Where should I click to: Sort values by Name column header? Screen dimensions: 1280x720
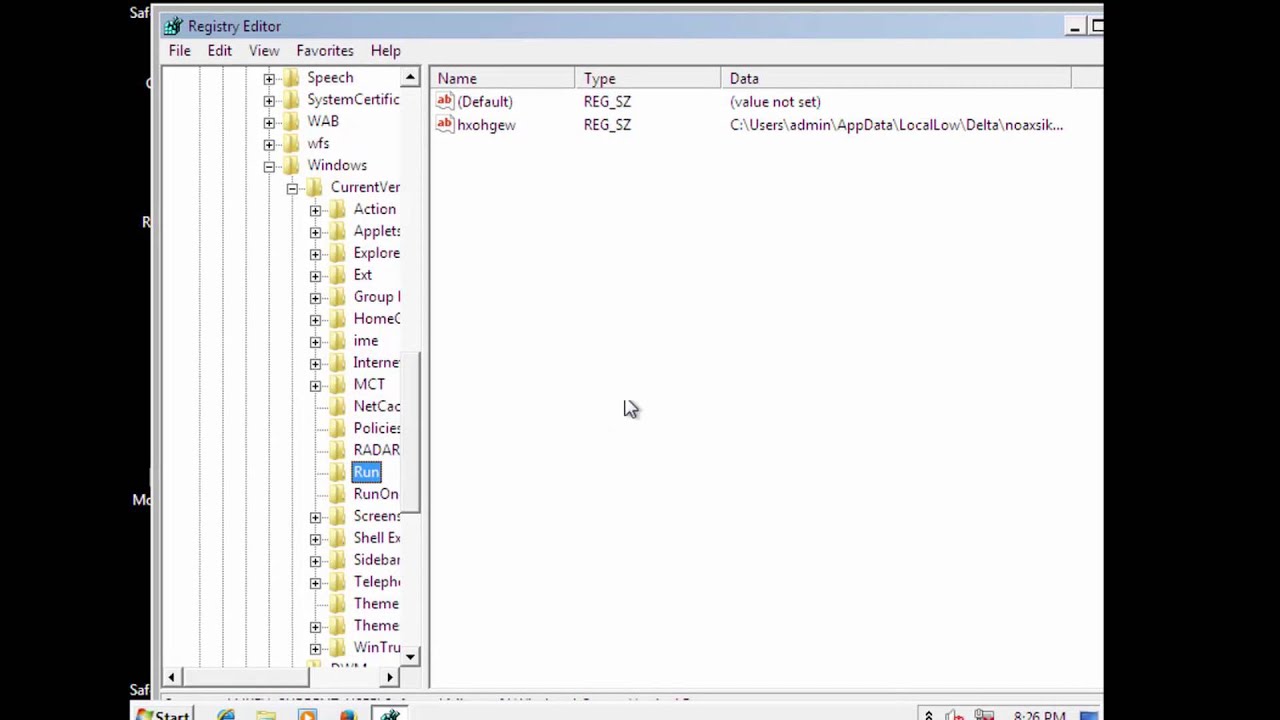(x=503, y=78)
